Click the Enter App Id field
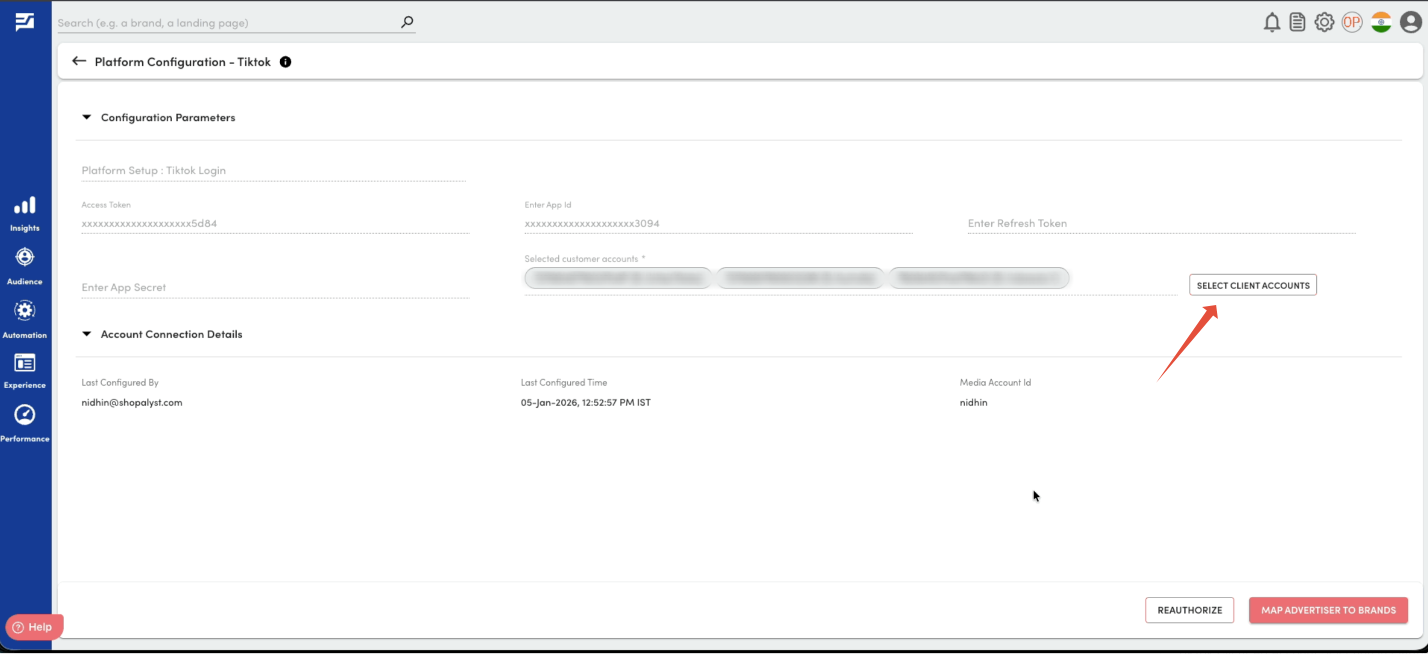 718,224
